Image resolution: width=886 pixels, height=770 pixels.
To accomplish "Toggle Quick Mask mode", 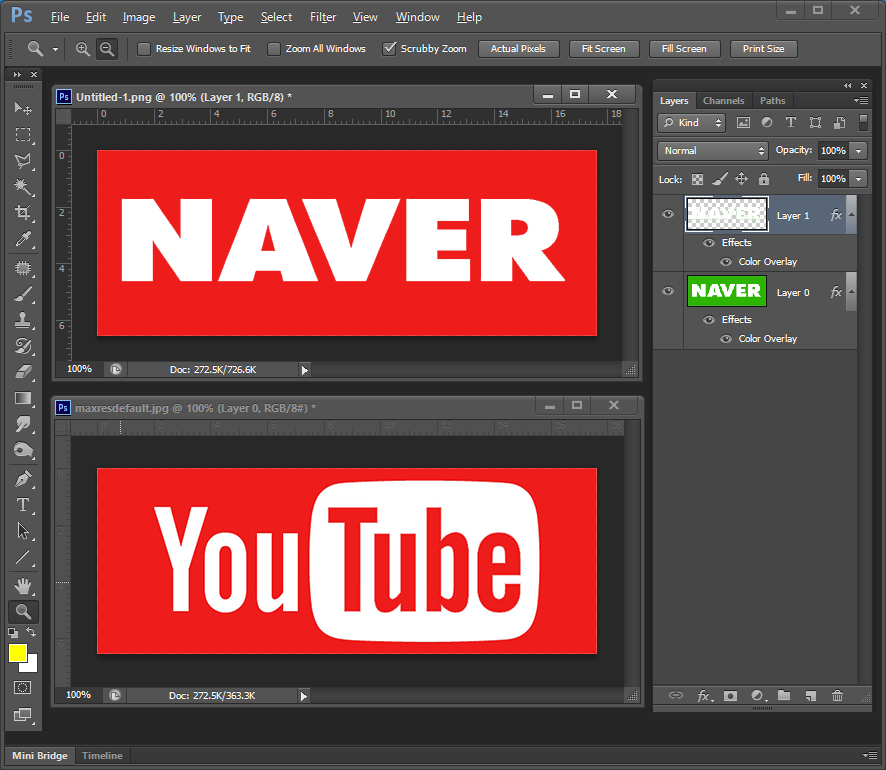I will coord(23,688).
